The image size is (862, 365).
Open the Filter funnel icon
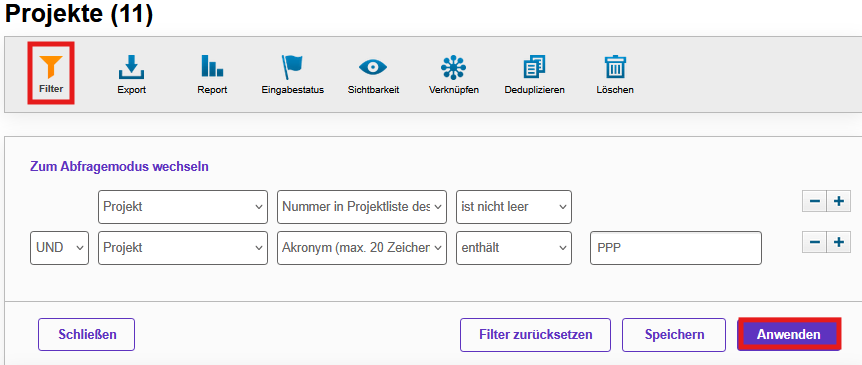tap(51, 67)
